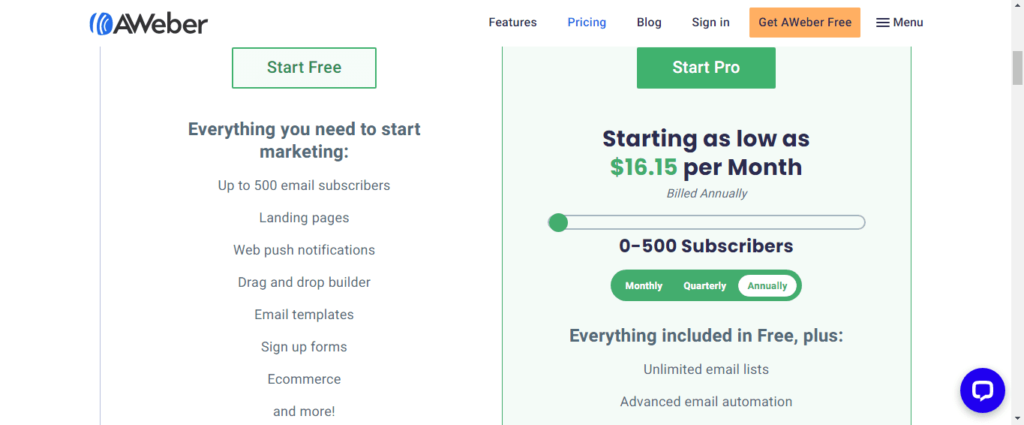Image resolution: width=1024 pixels, height=425 pixels.
Task: Click 'Unlimited email lists' feature text
Action: tap(706, 370)
